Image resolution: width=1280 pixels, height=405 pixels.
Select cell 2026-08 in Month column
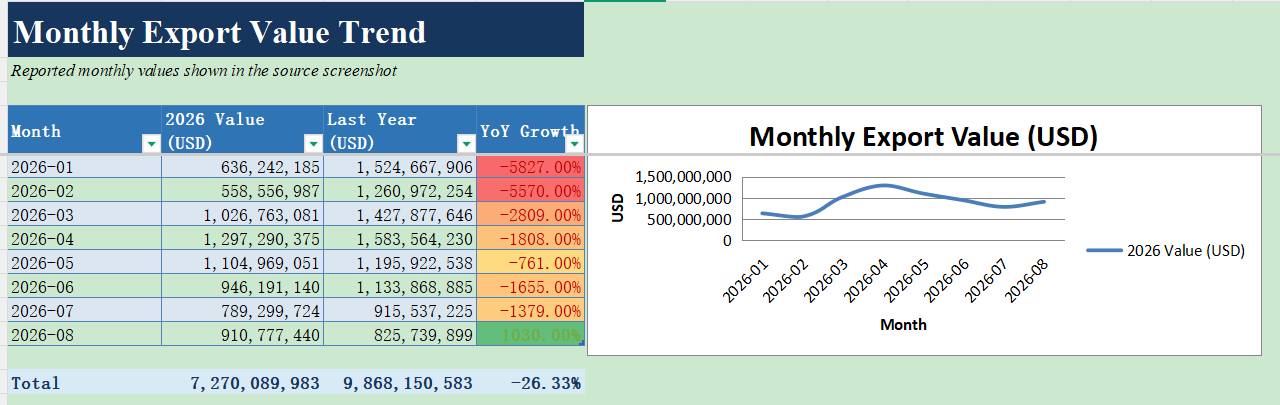click(85, 335)
